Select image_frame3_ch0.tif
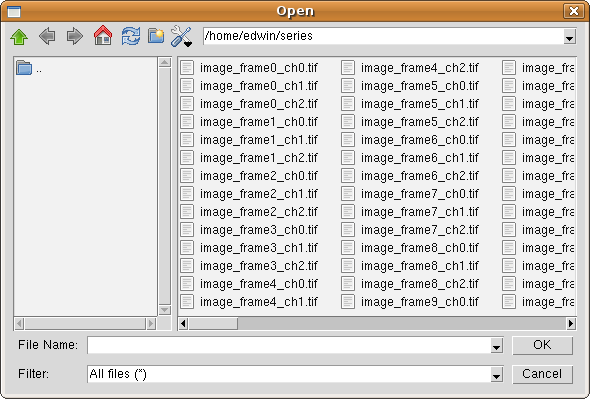Screen dimensions: 590x399 [259, 230]
